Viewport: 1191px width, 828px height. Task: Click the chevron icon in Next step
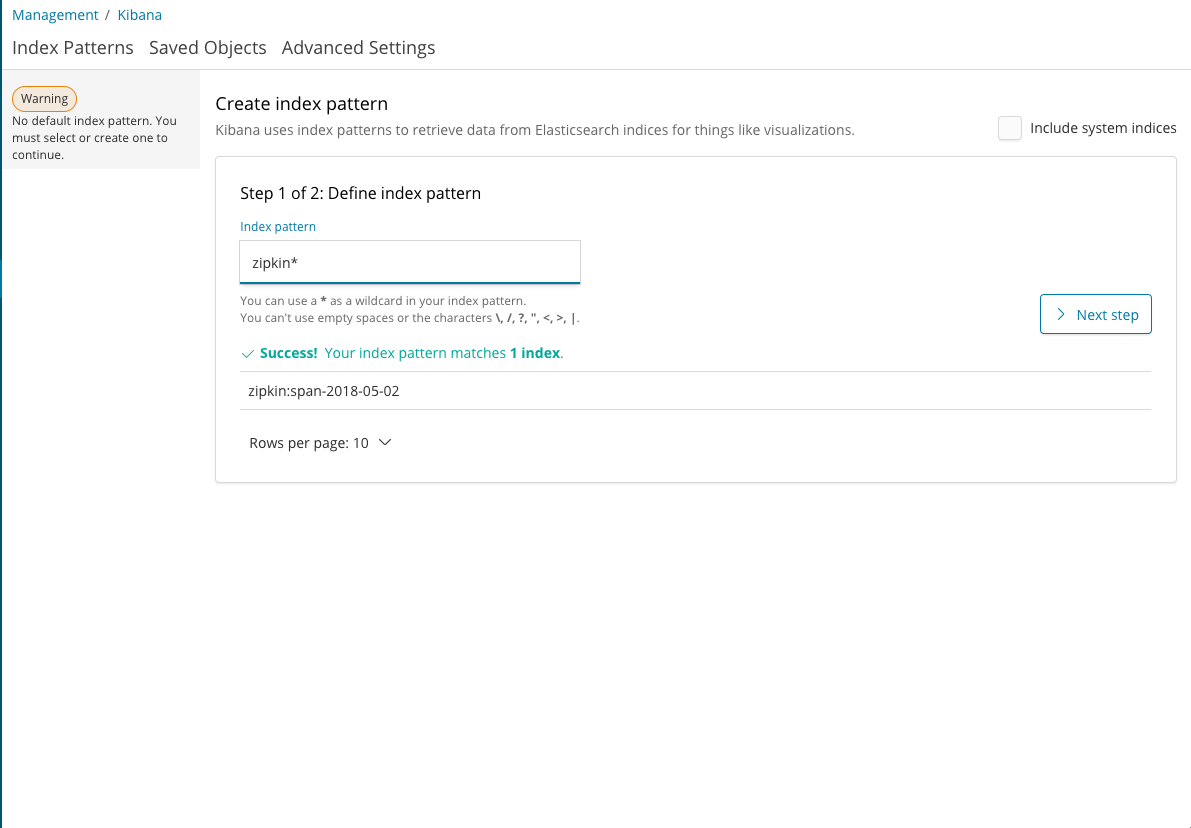pyautogui.click(x=1061, y=314)
